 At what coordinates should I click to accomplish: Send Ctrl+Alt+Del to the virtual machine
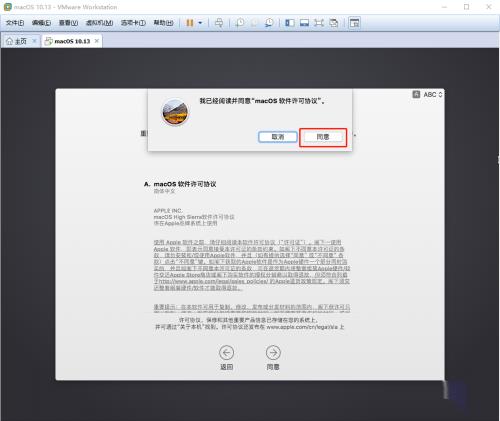tap(219, 23)
